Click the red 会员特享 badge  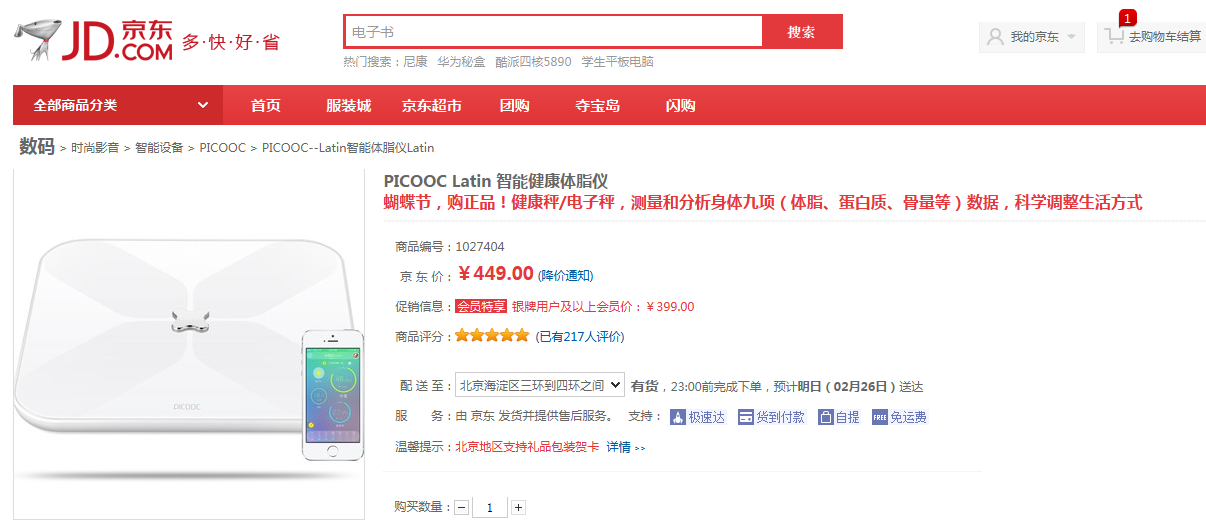click(x=481, y=307)
